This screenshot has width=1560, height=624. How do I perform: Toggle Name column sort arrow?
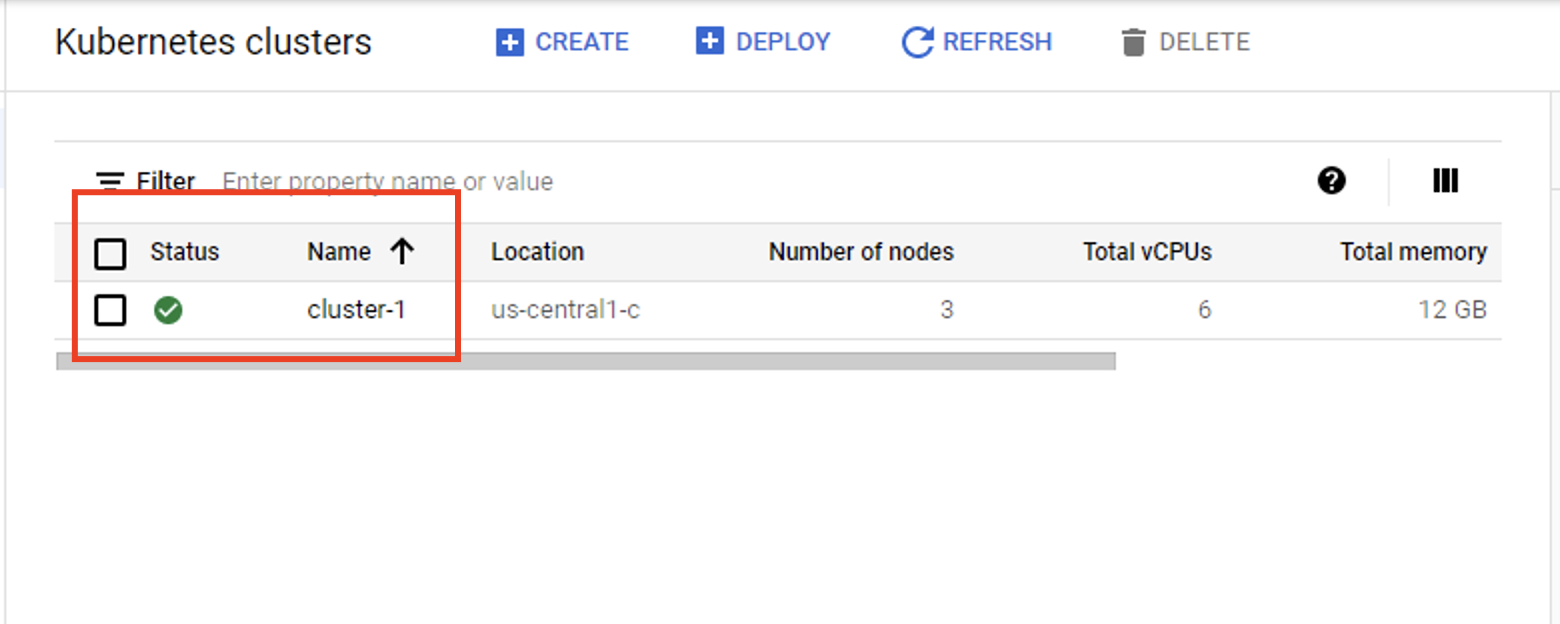pos(402,252)
